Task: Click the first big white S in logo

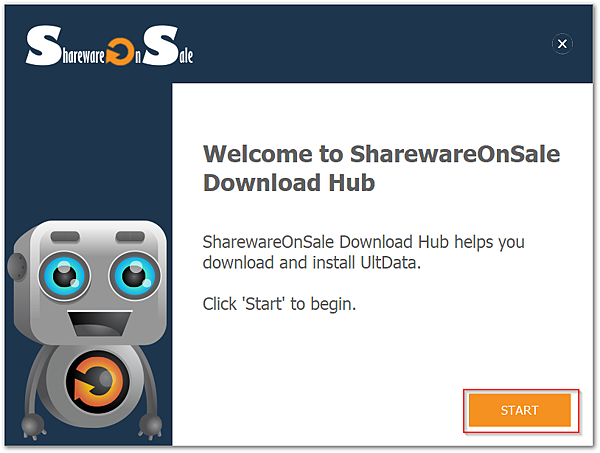Action: 44,45
